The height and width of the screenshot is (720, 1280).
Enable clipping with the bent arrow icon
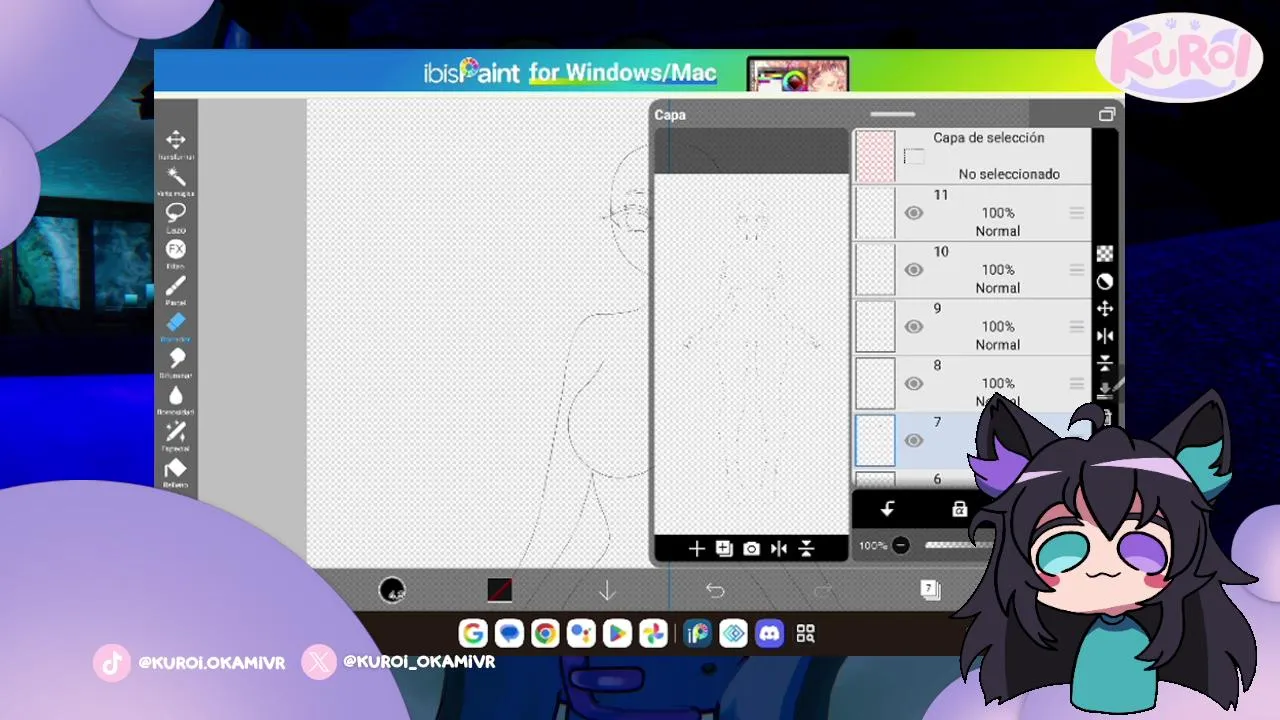coord(887,509)
